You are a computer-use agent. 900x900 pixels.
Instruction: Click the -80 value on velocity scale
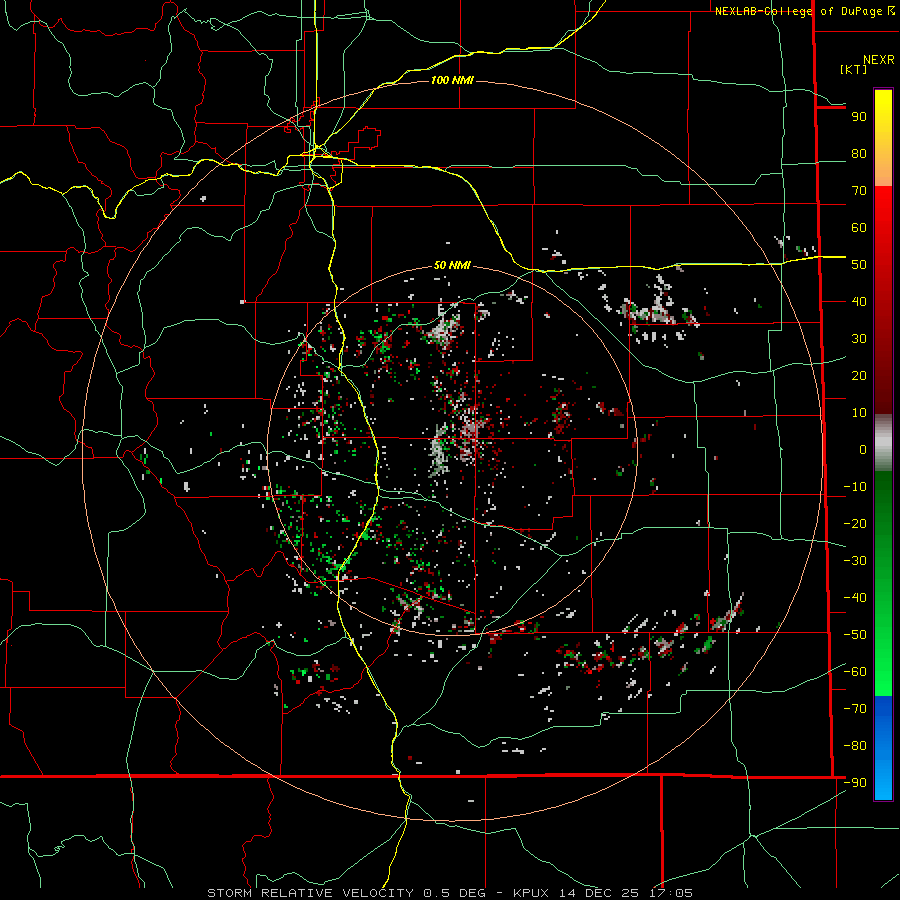(855, 746)
